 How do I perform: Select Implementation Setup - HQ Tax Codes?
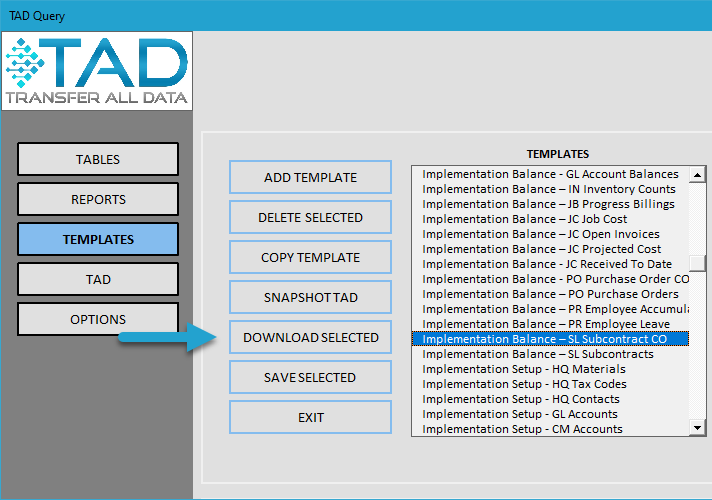(550, 384)
